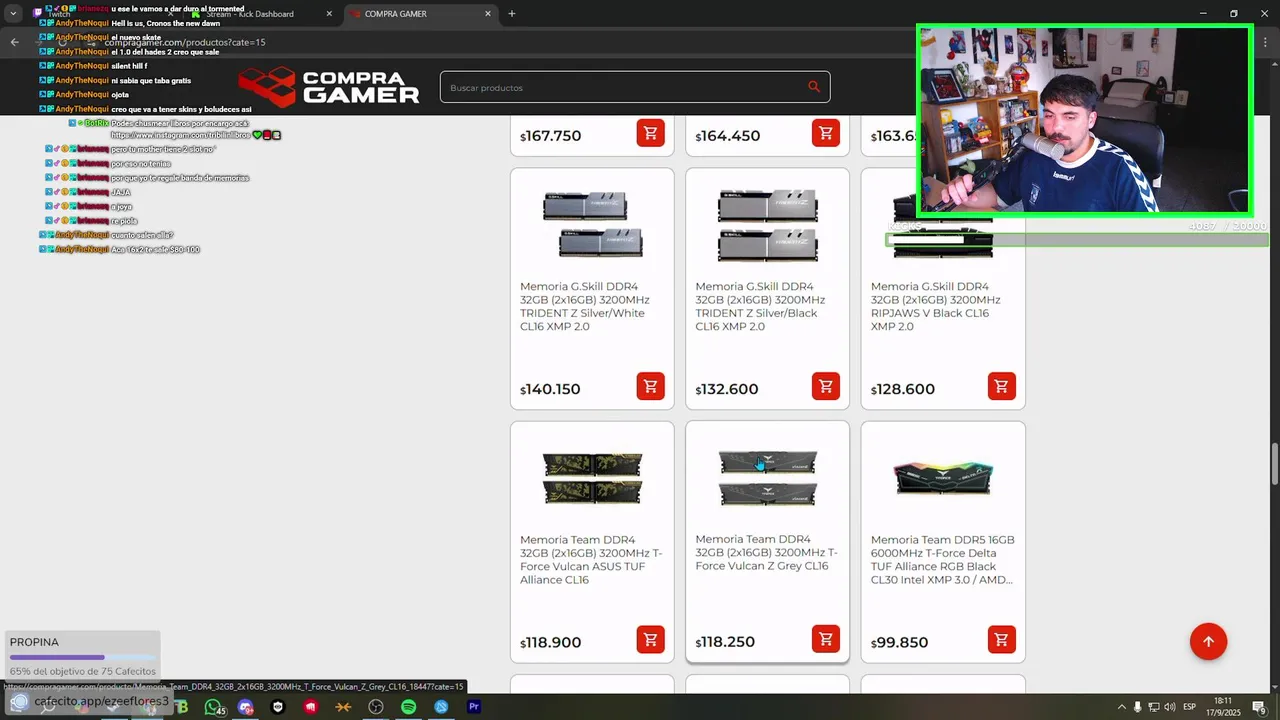Add Trident Z Silver/Black $132.600 to cart
Viewport: 1280px width, 720px height.
(x=825, y=386)
